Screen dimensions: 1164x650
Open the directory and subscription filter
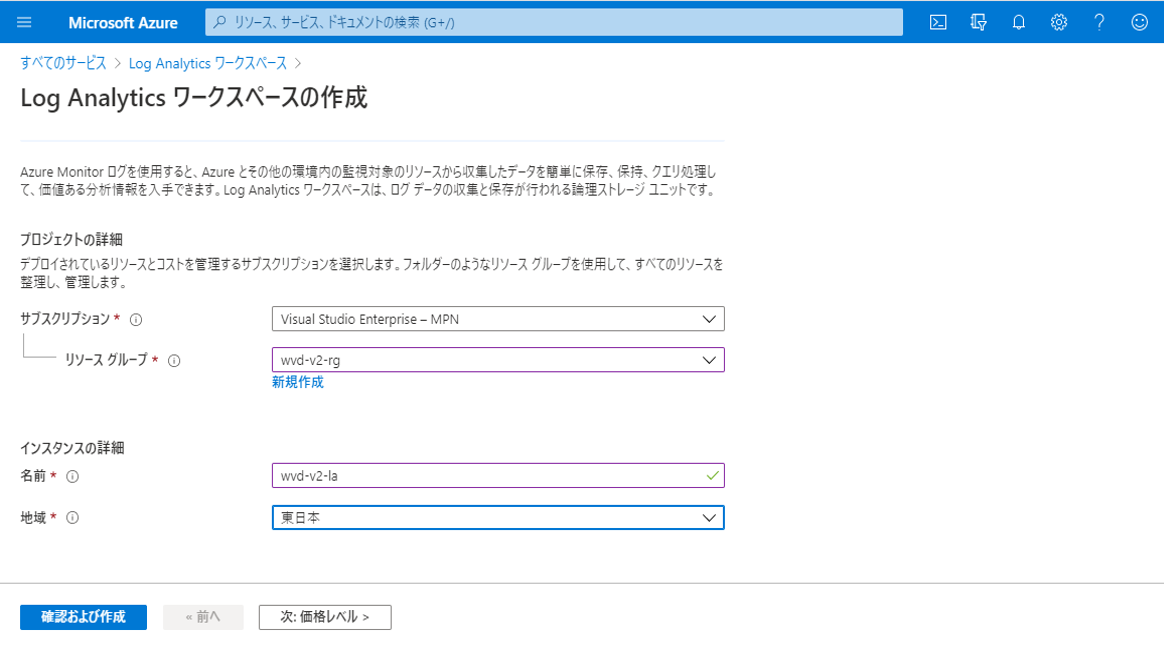click(x=978, y=21)
